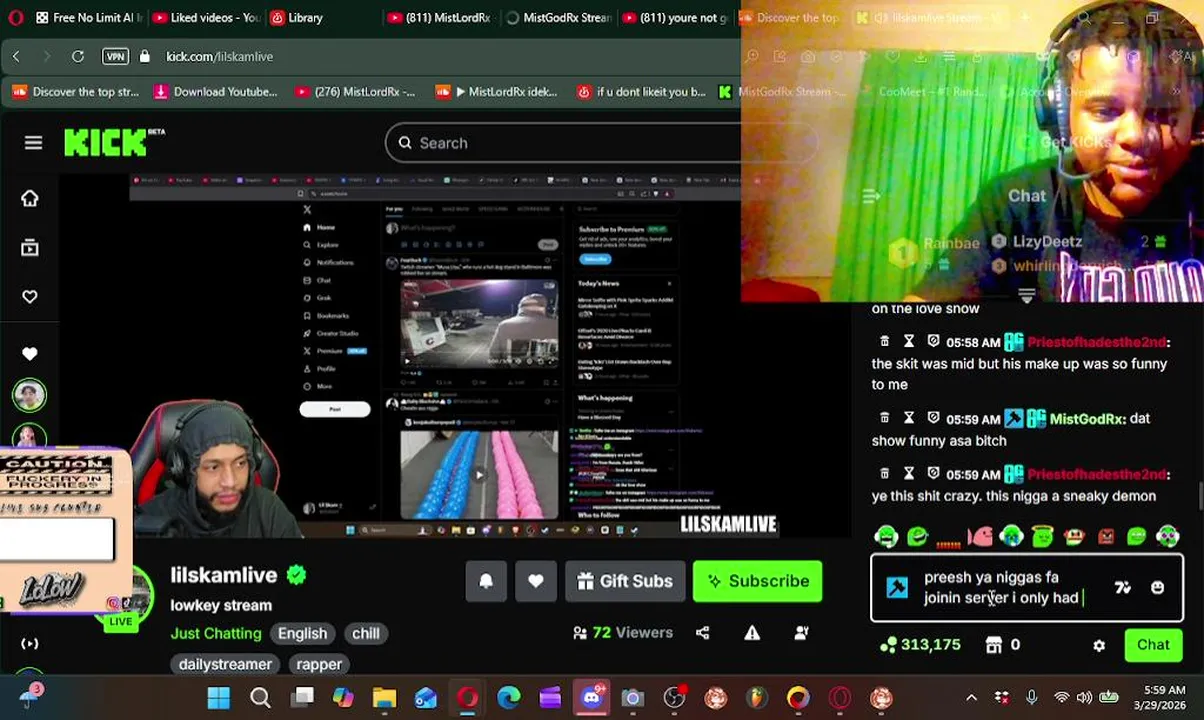
Task: Open 'if u dont likeit you b' bookmark
Action: [x=641, y=92]
